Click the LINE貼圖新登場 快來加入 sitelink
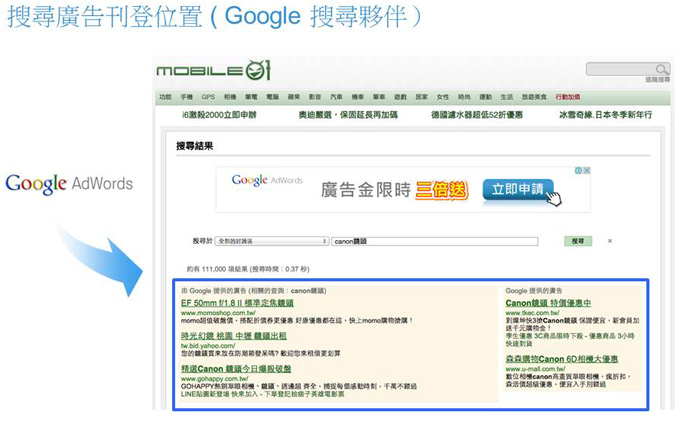 (x=221, y=394)
